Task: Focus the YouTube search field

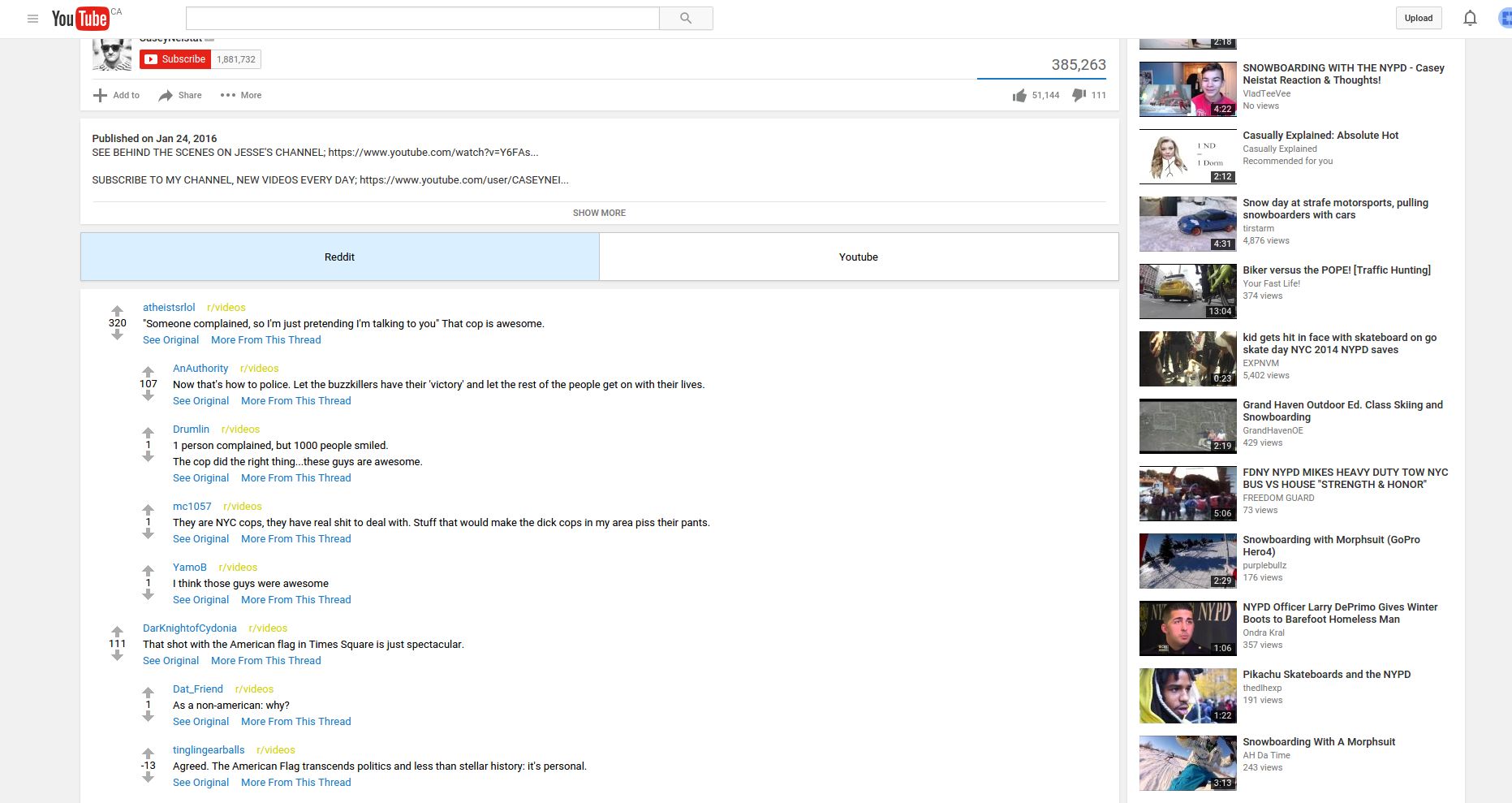Action: coord(422,18)
